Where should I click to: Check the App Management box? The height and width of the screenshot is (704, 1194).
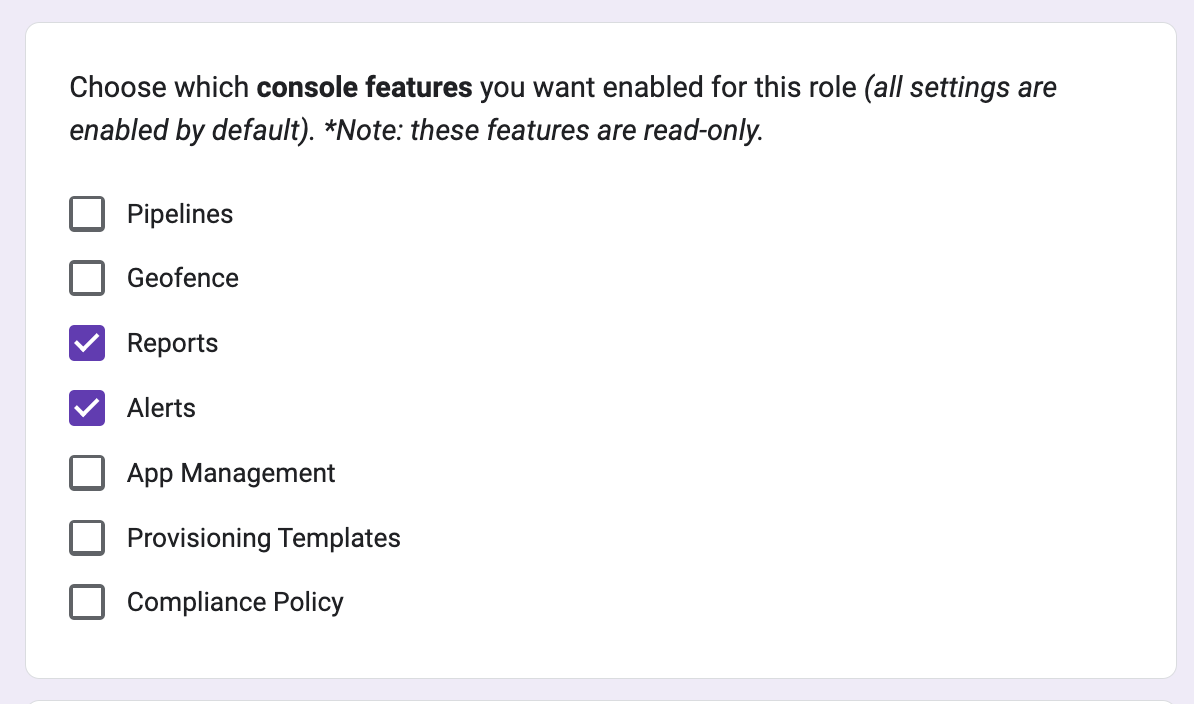coord(87,473)
